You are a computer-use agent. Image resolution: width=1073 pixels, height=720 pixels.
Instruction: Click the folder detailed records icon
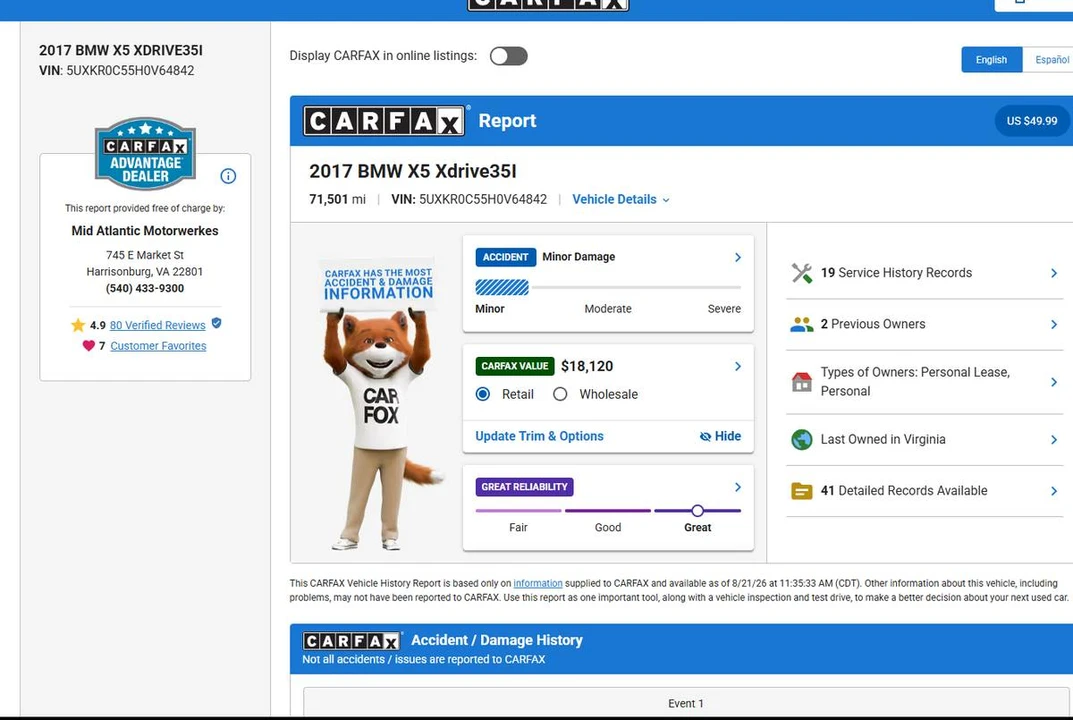click(x=801, y=491)
